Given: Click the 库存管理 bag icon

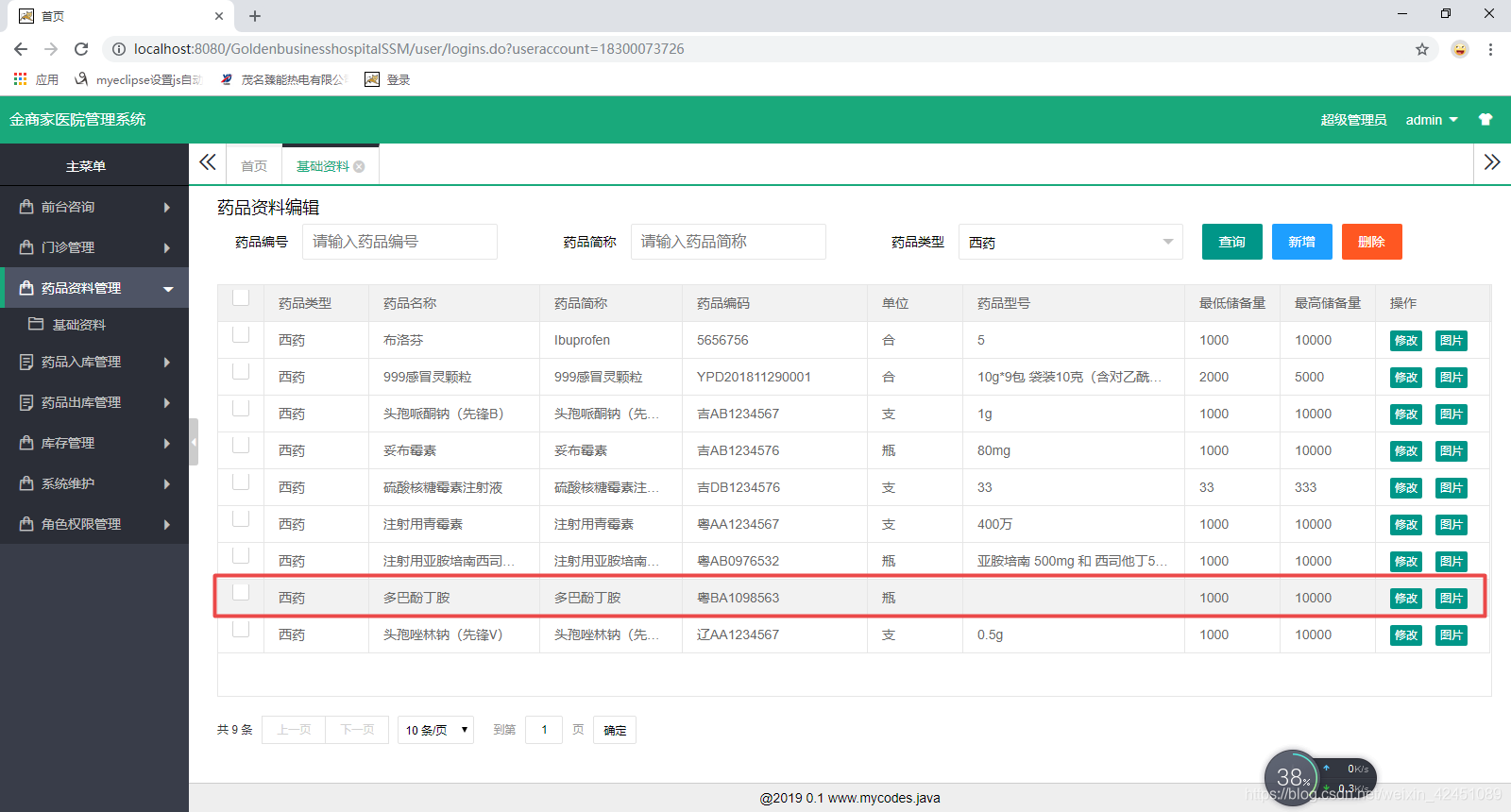Looking at the screenshot, I should [x=26, y=442].
